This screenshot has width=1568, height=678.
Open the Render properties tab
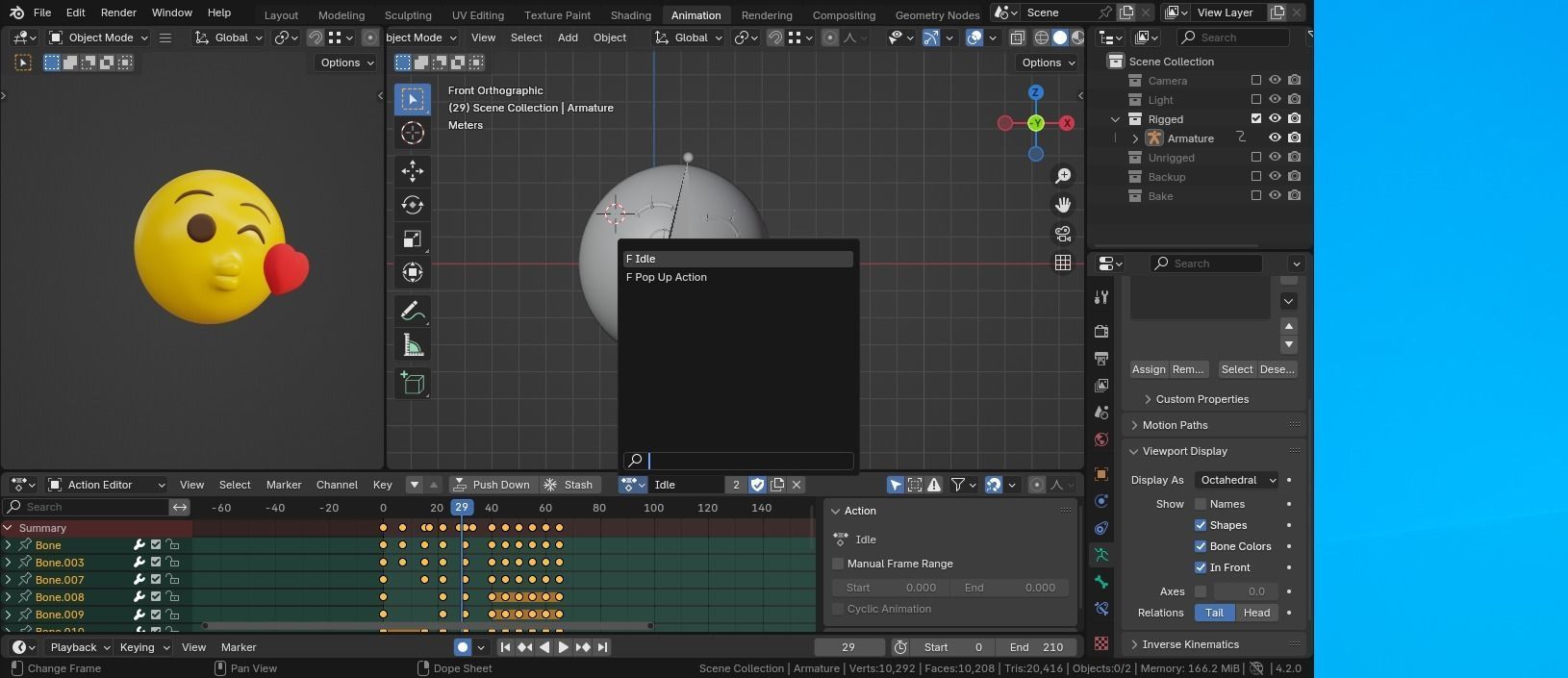tap(1101, 331)
